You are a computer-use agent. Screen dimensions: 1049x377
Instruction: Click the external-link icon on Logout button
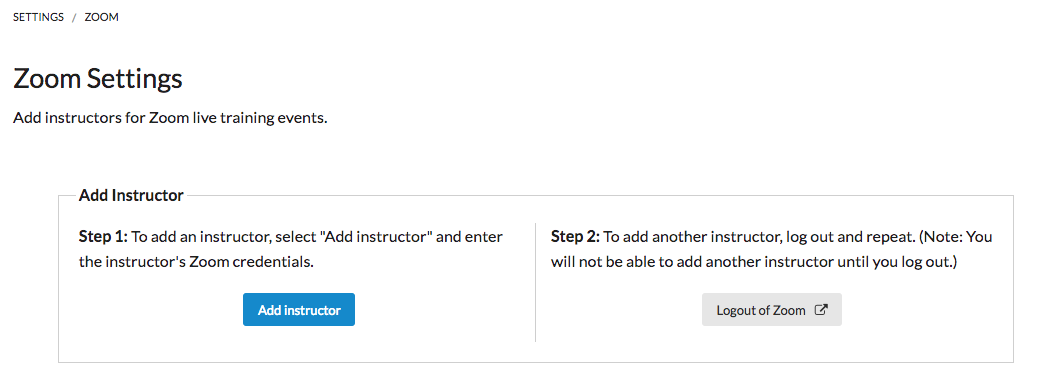(821, 310)
